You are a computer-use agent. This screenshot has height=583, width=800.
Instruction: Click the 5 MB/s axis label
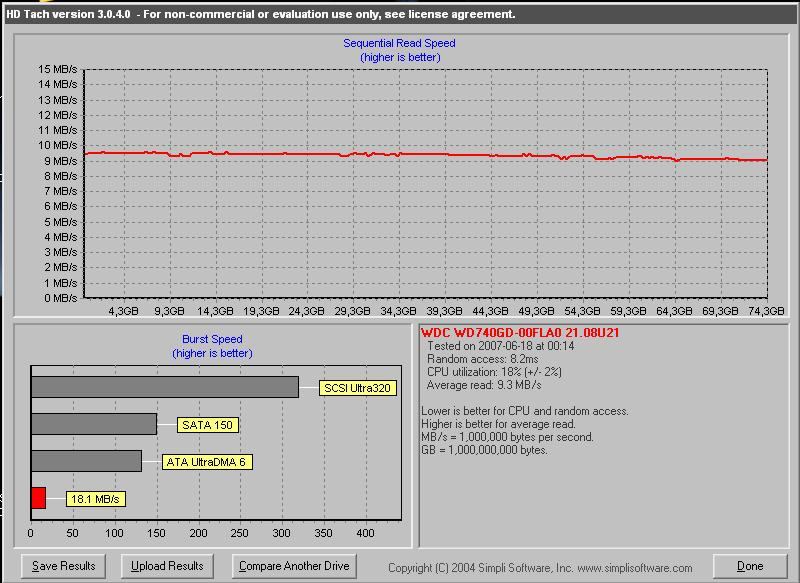coord(60,222)
